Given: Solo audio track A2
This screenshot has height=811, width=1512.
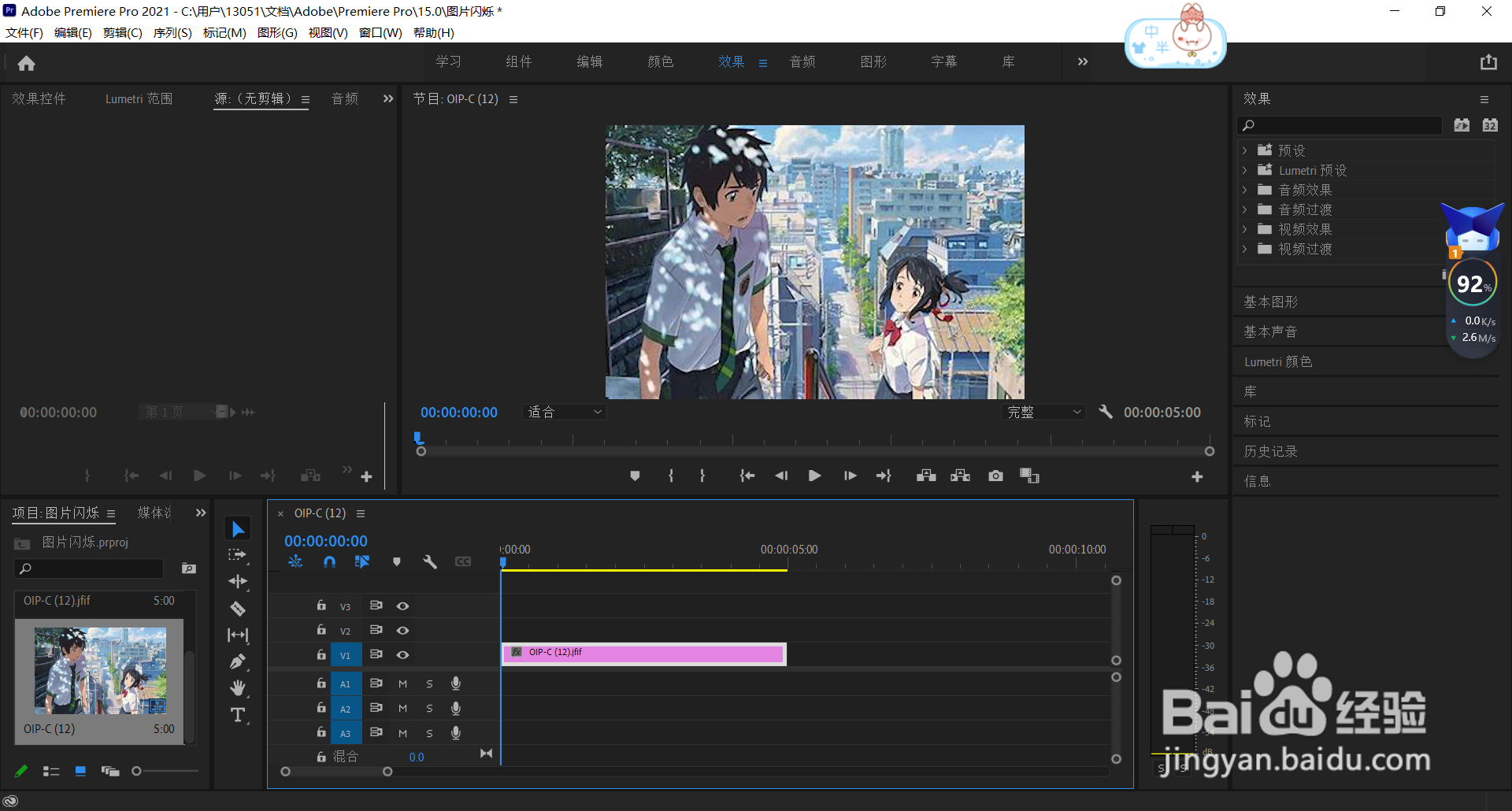Looking at the screenshot, I should pos(429,709).
